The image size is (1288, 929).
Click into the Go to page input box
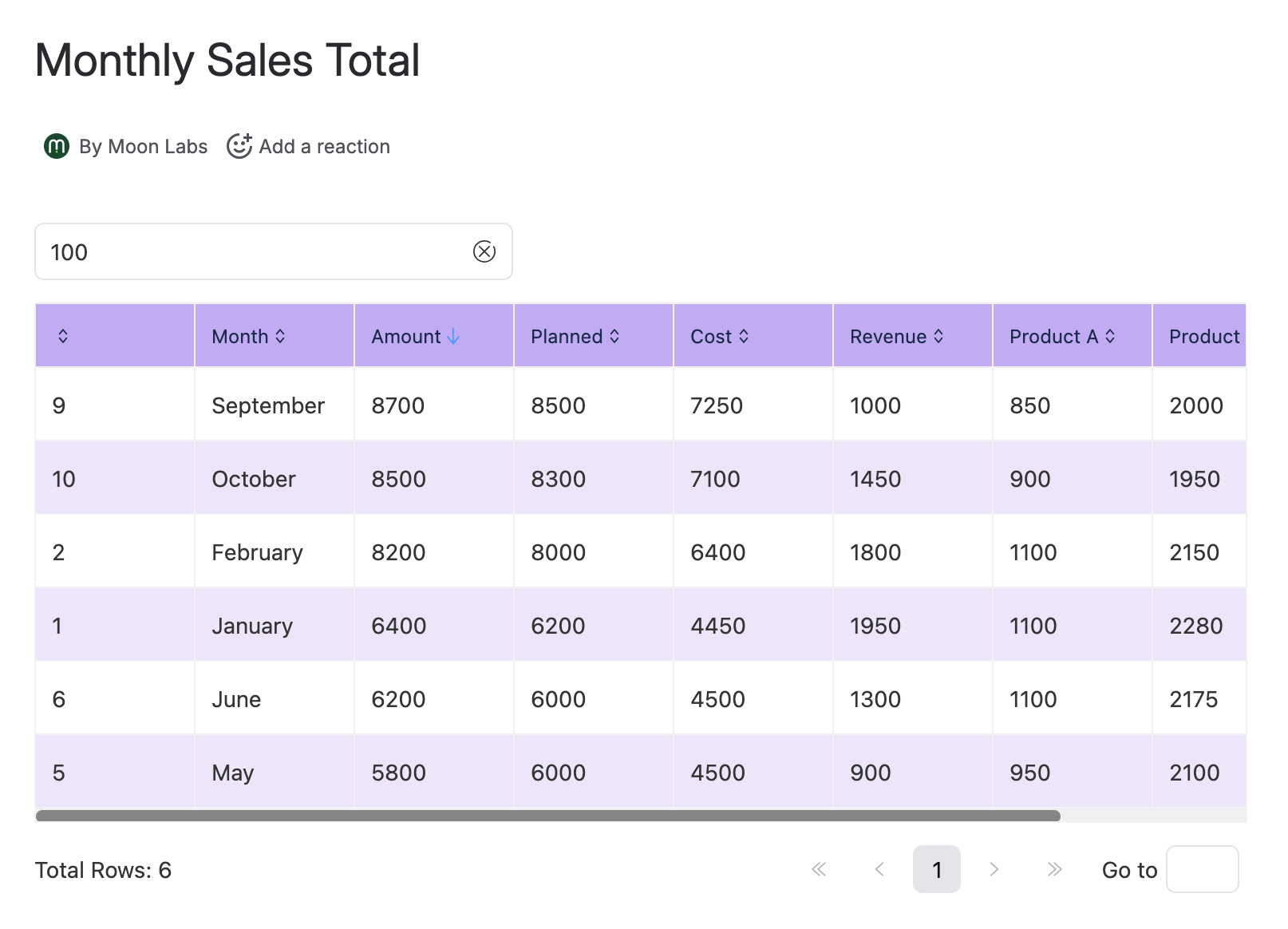point(1202,869)
